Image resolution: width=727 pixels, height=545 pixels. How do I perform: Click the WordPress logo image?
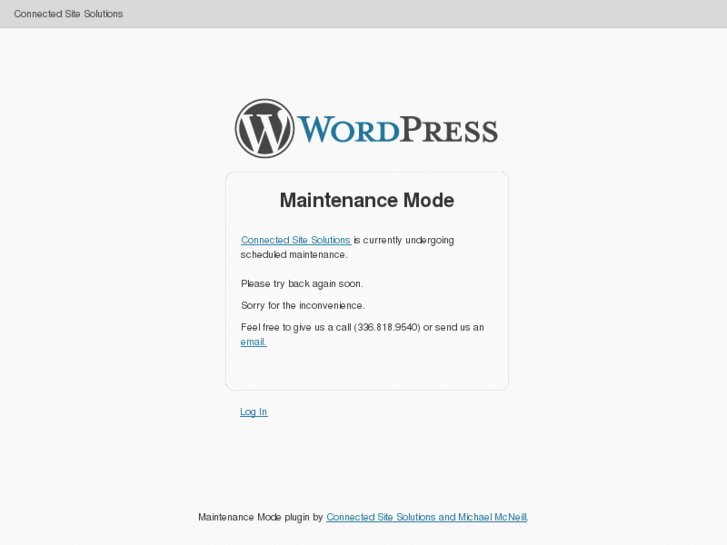point(366,128)
